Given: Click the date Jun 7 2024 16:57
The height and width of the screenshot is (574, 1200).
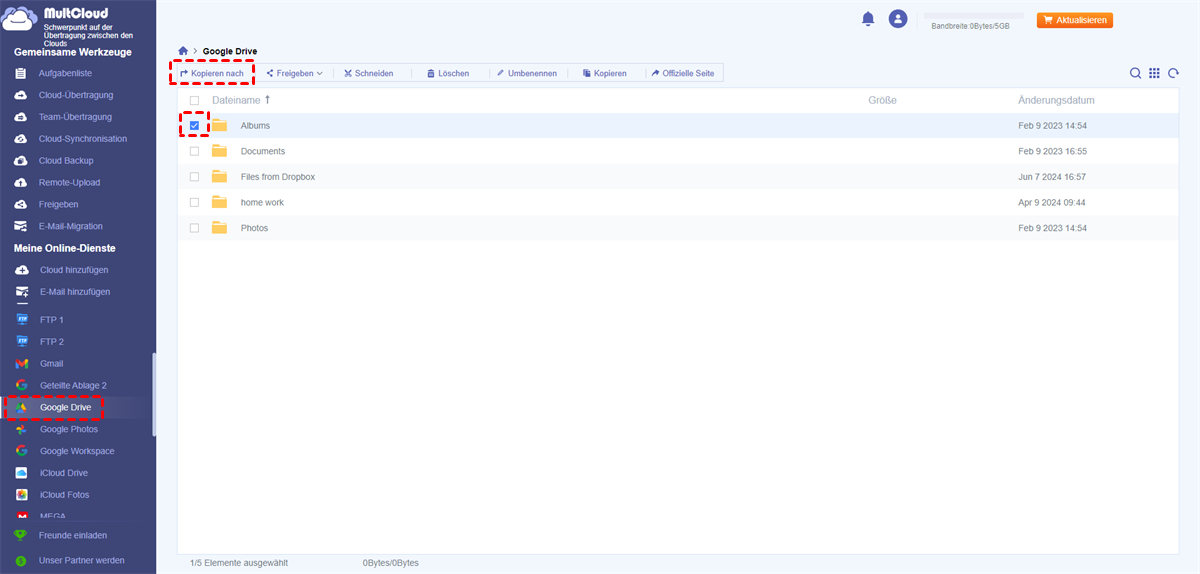Looking at the screenshot, I should pyautogui.click(x=1052, y=177).
